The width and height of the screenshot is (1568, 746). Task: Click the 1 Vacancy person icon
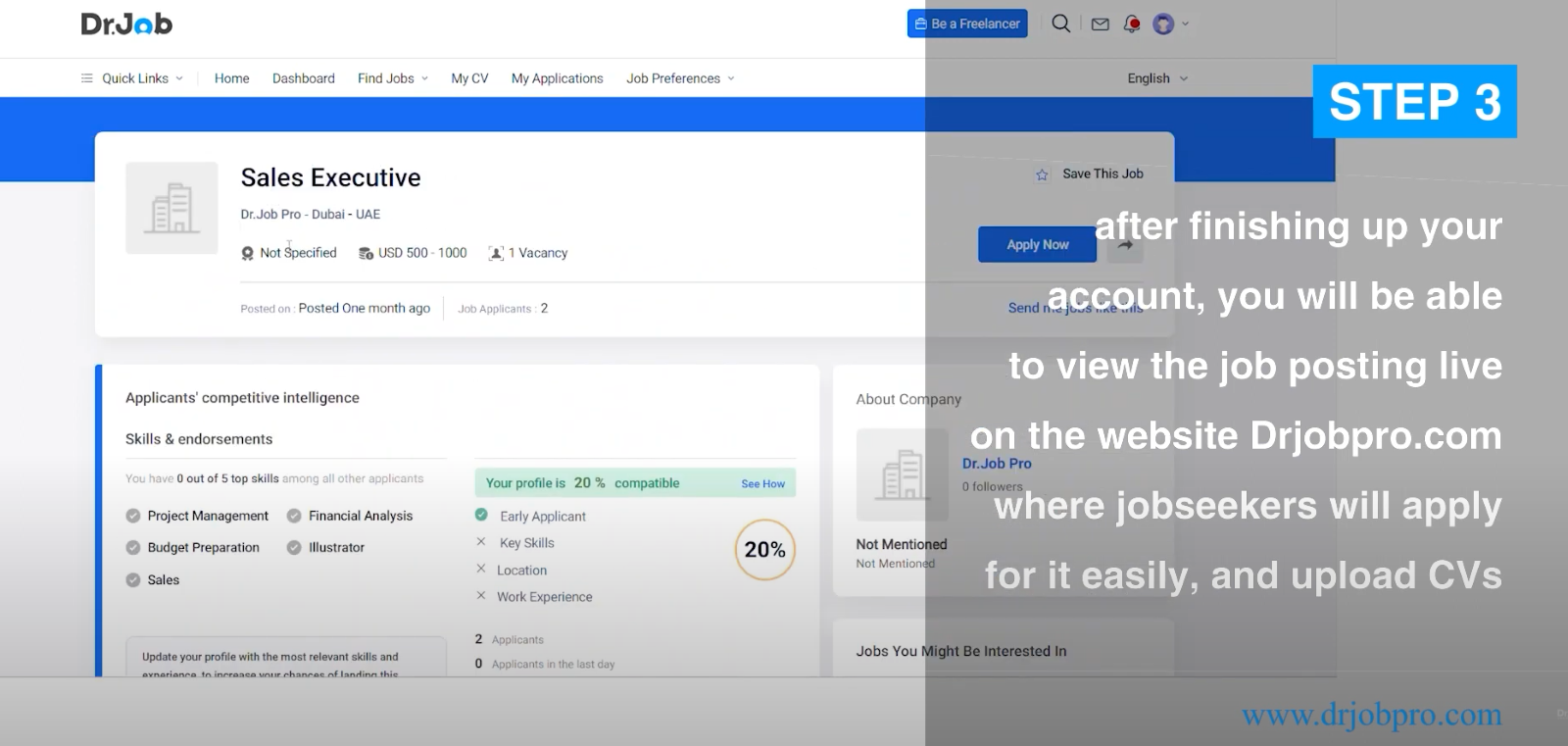click(496, 253)
